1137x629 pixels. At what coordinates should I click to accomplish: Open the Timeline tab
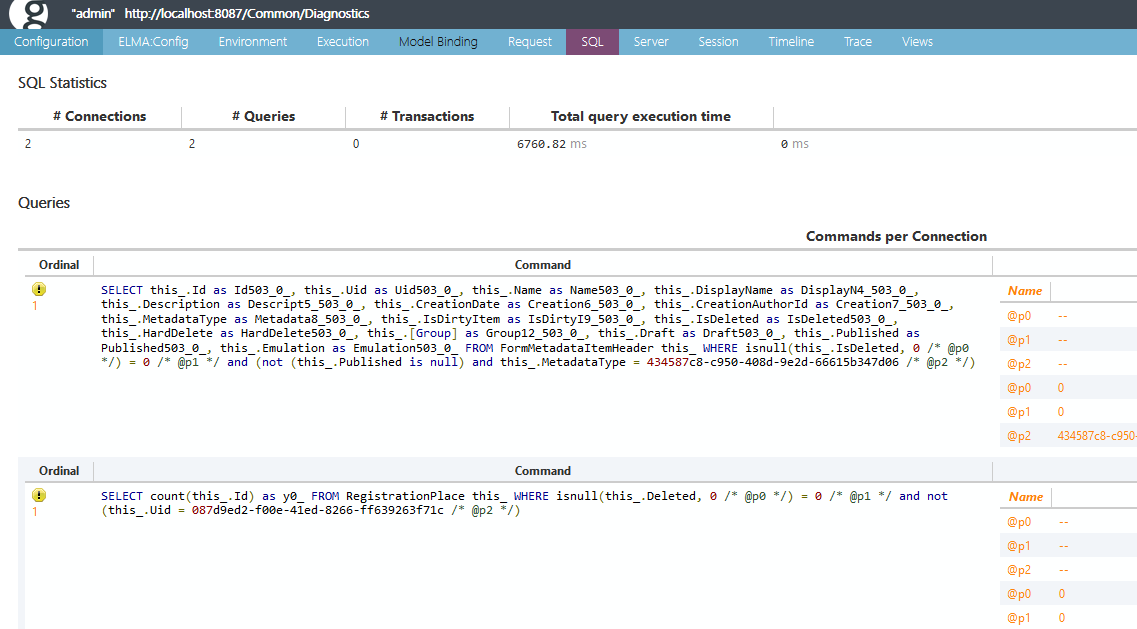[791, 42]
